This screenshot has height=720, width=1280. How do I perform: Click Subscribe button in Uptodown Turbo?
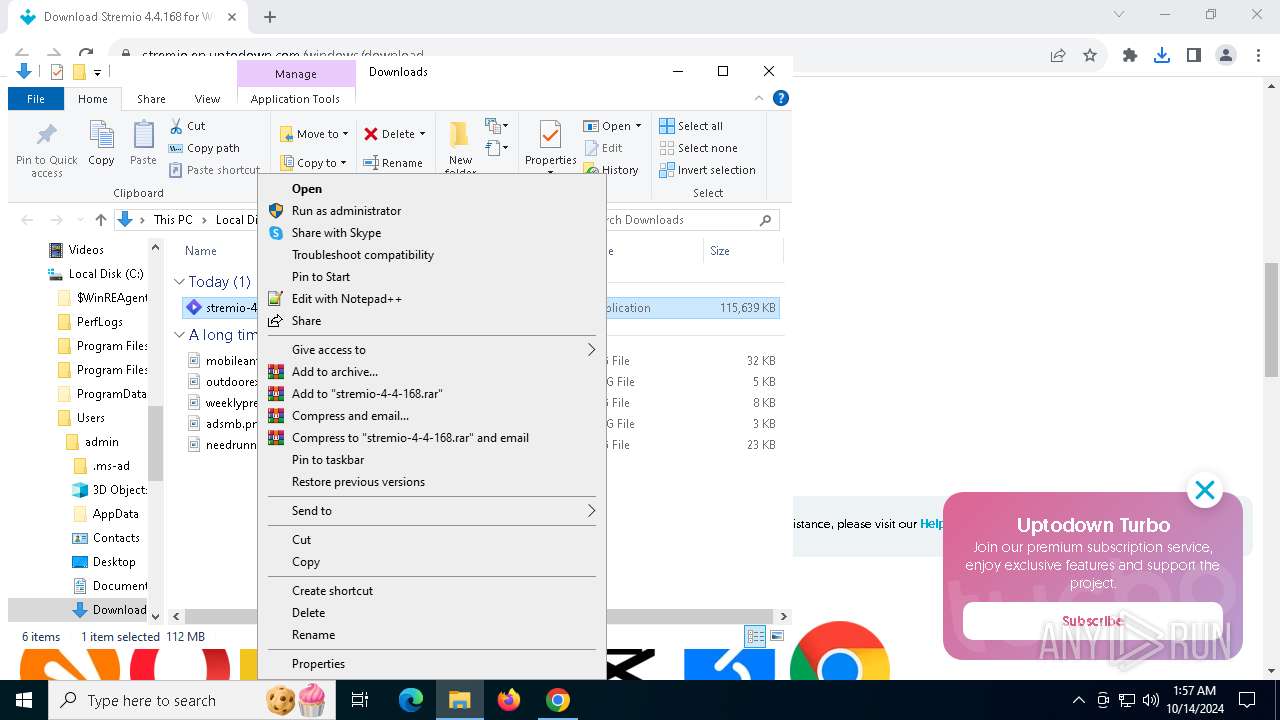click(1092, 621)
